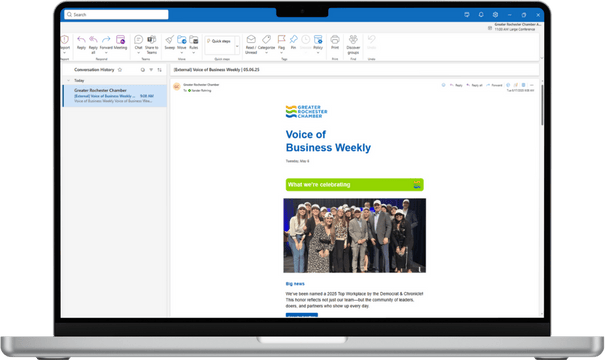
Task: Expand the Quick steps gallery arrow
Action: [x=237, y=46]
